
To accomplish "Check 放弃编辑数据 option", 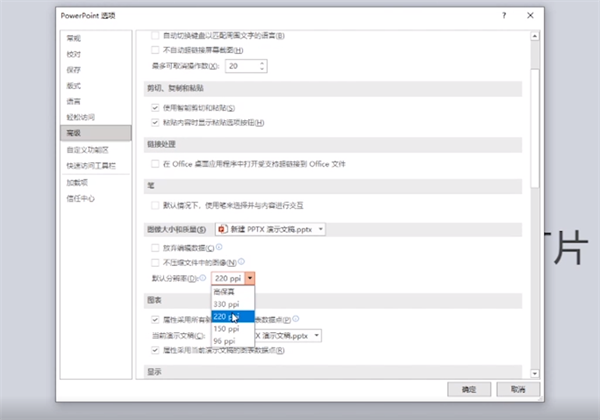I will coord(155,248).
